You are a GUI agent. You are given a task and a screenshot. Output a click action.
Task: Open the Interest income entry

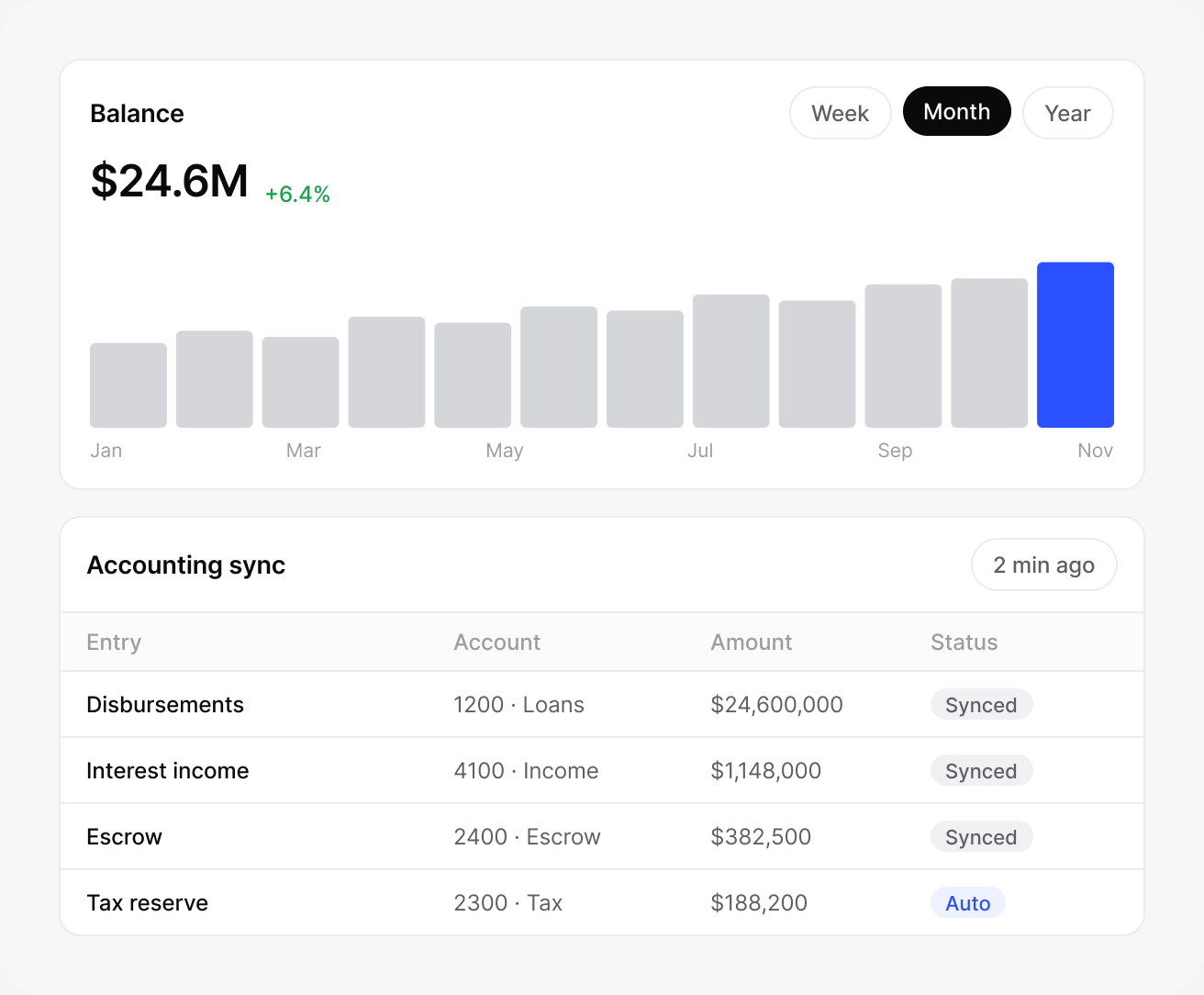click(x=167, y=771)
